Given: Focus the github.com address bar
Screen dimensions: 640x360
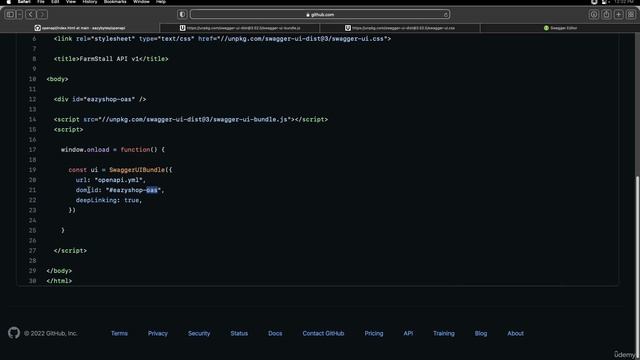Looking at the screenshot, I should (x=320, y=15).
